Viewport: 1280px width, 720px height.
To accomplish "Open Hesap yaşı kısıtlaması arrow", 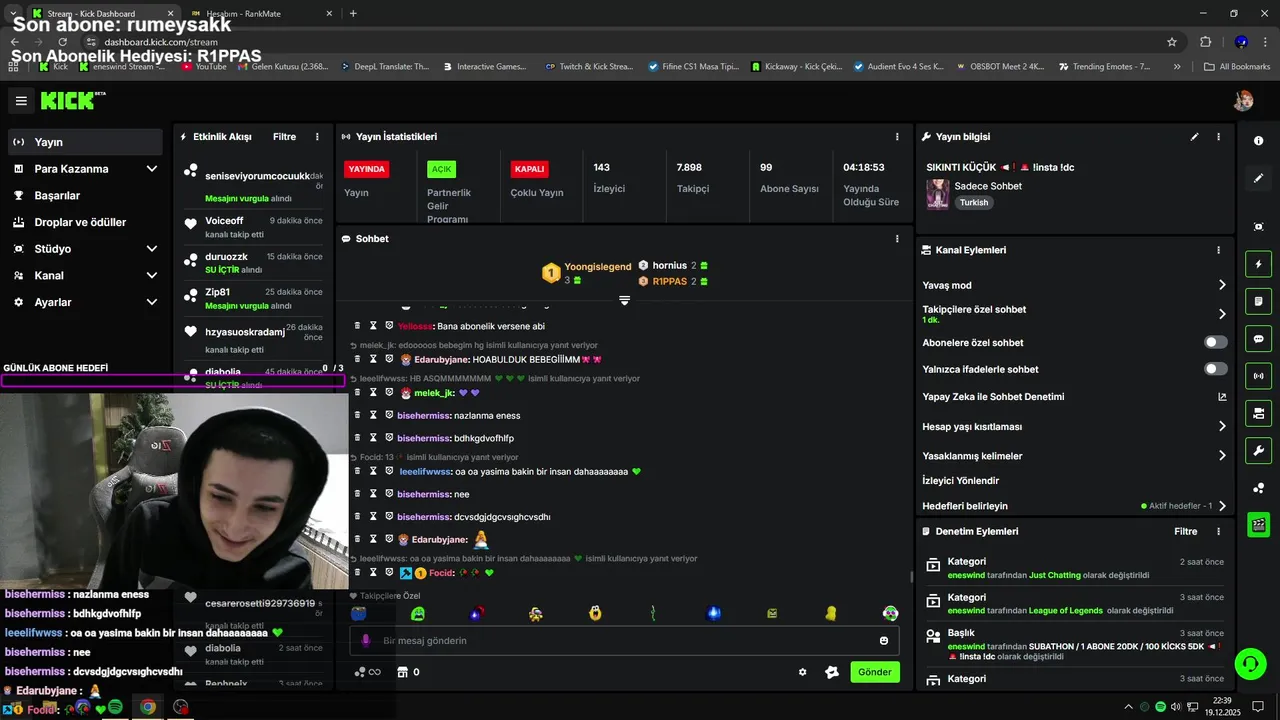I will [1222, 426].
